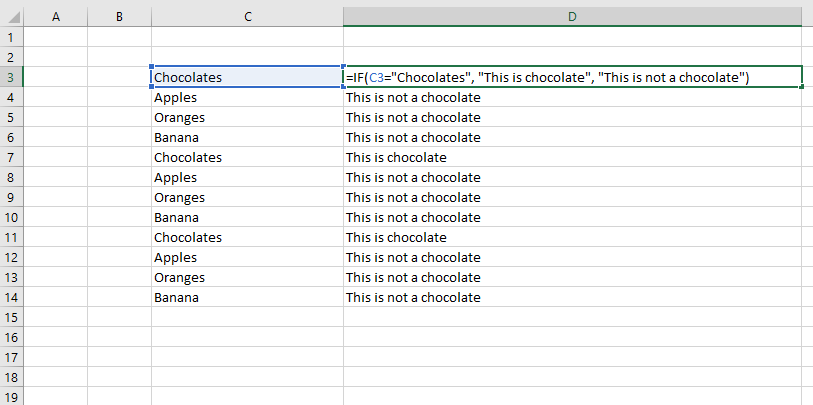Click "This is chocolate" in row 11
813x405 pixels.
[396, 237]
